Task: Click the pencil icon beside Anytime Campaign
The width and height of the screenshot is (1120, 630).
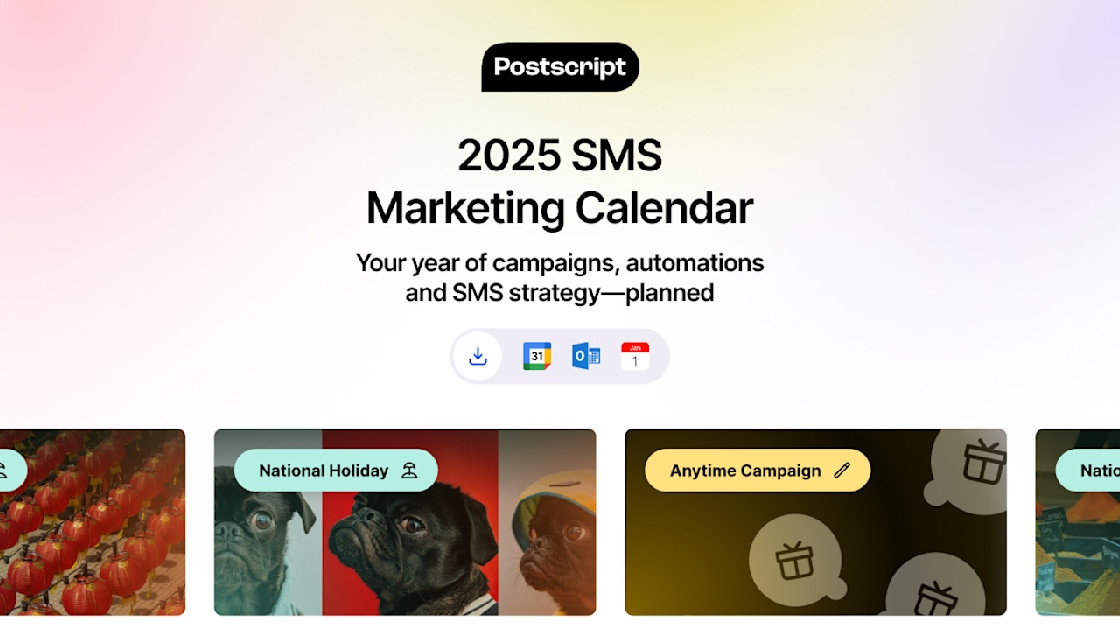Action: point(842,470)
